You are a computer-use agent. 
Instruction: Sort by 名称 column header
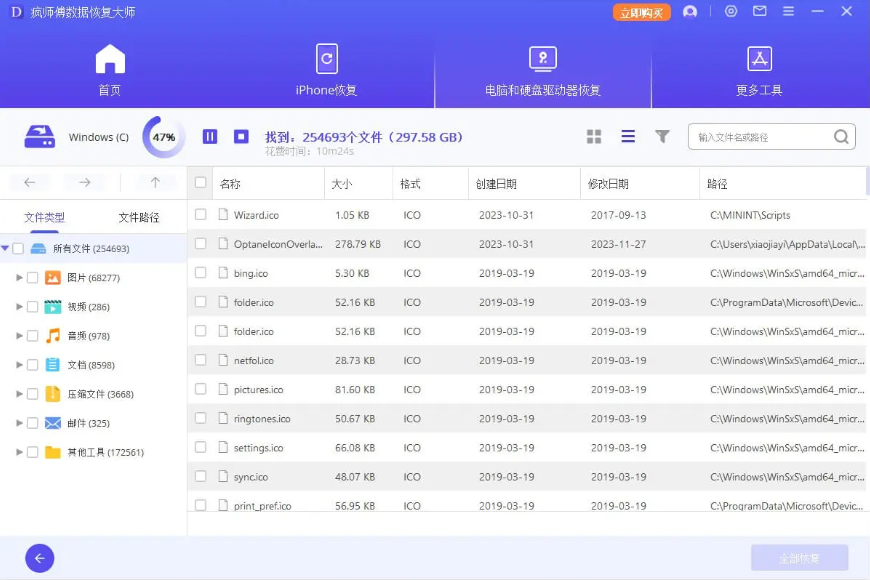230,184
